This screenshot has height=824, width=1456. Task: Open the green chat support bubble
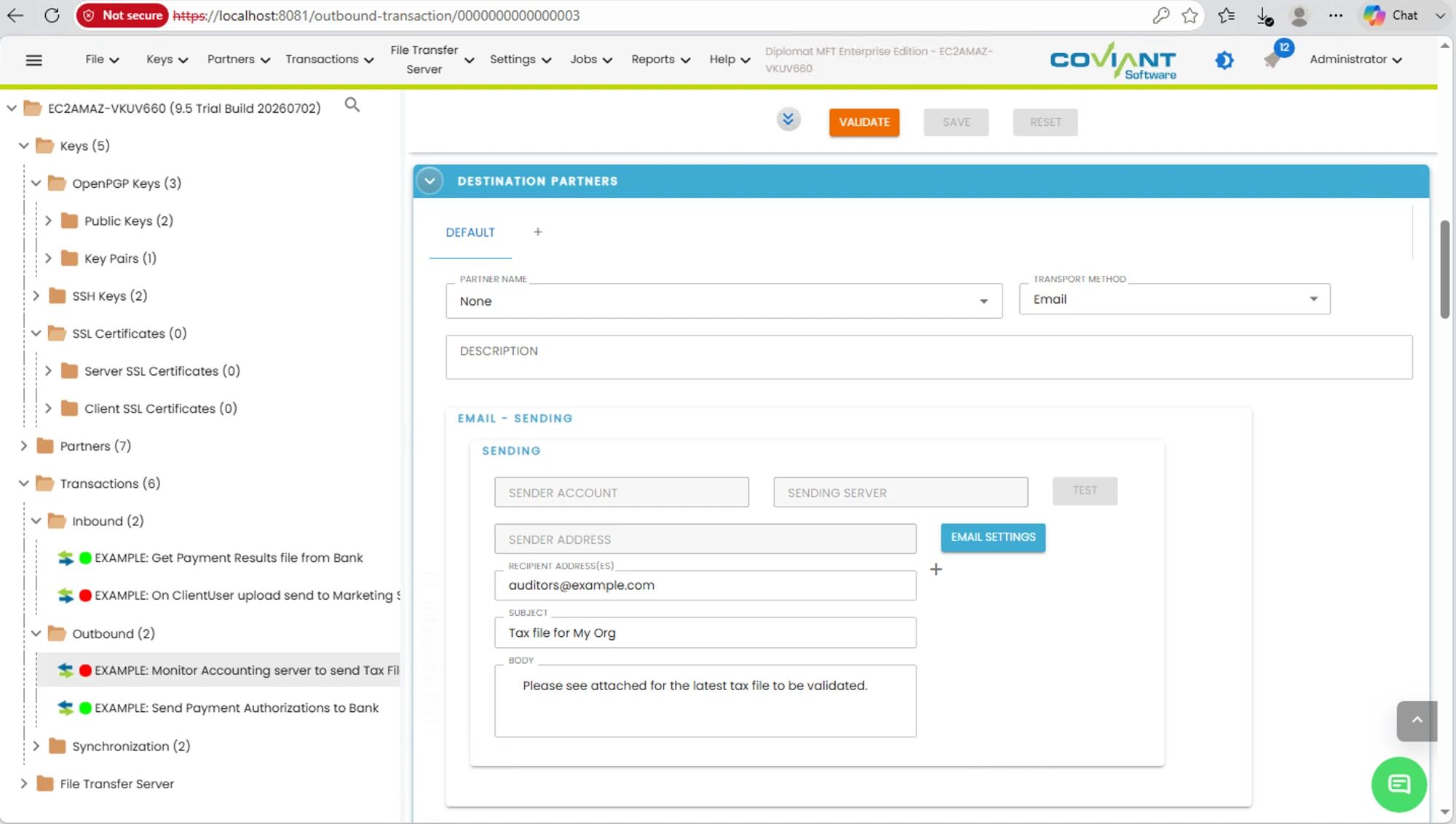[x=1398, y=784]
